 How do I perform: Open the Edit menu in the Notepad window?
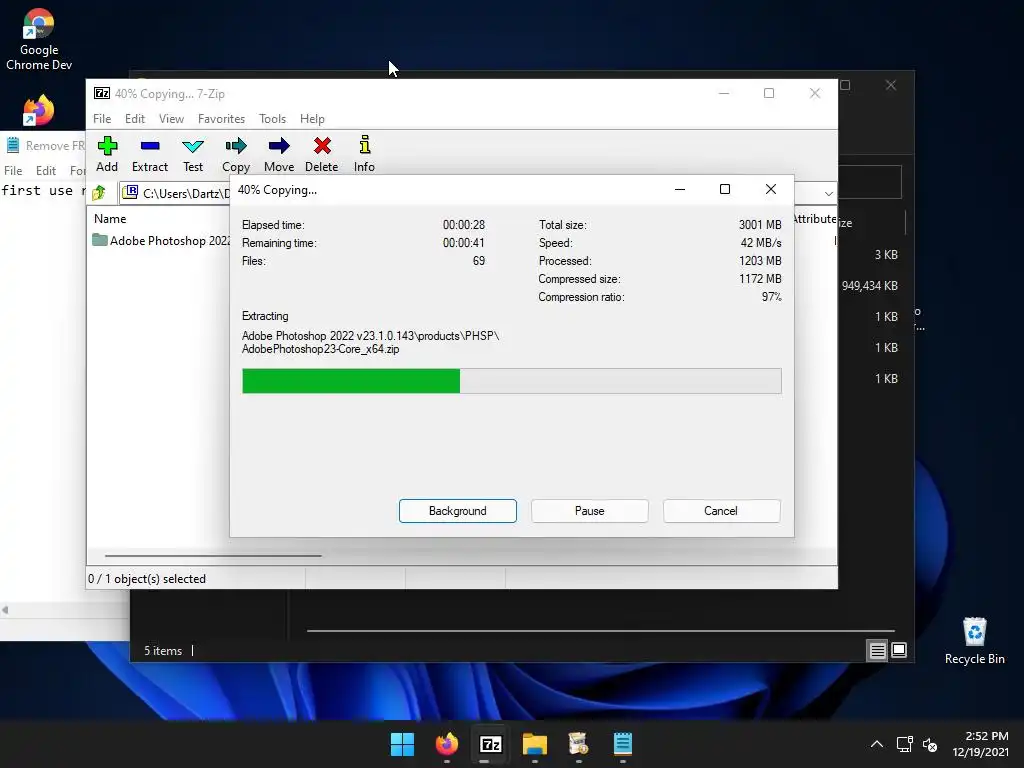46,170
